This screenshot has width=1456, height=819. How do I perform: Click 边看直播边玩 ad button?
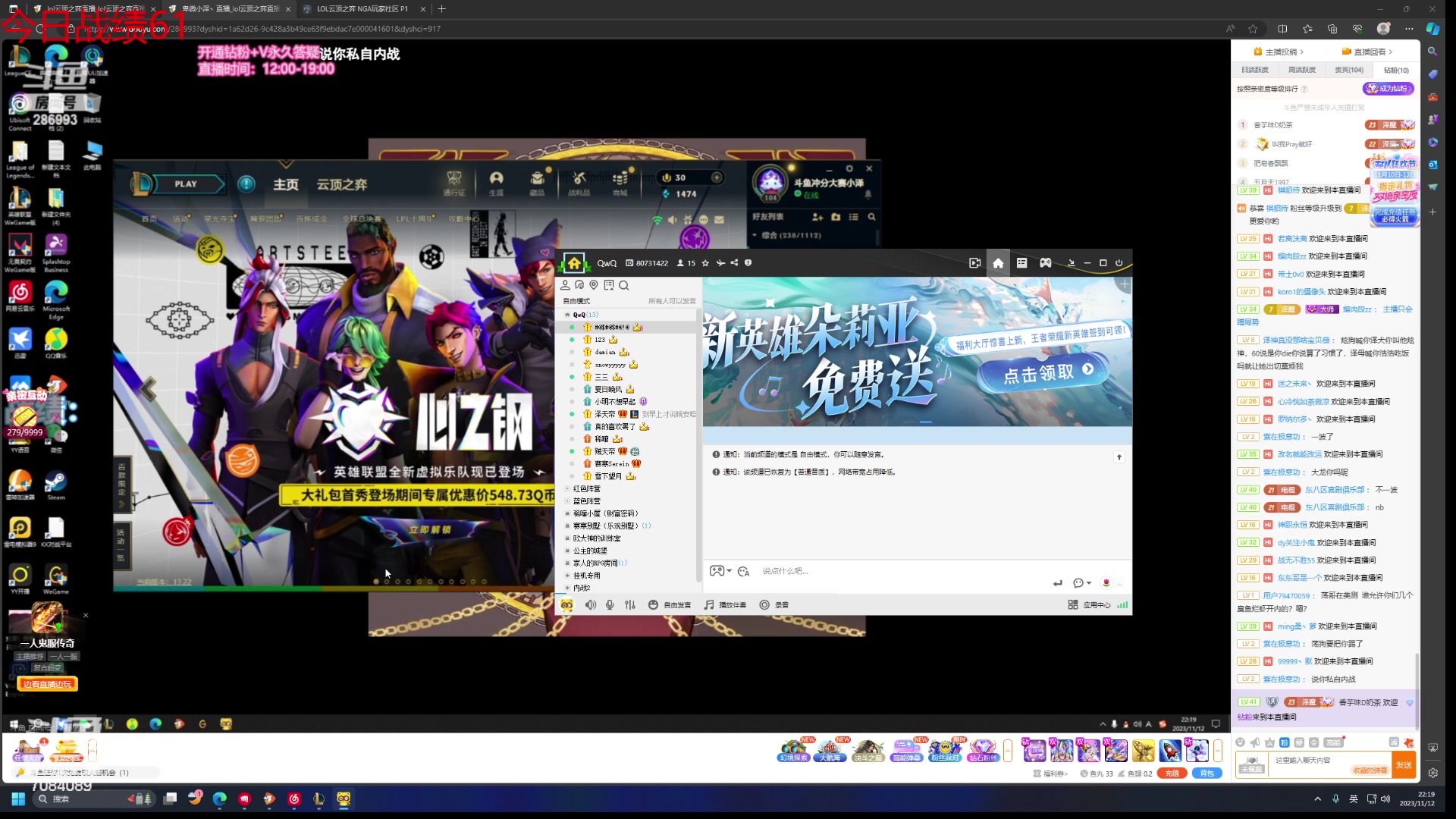tap(47, 684)
